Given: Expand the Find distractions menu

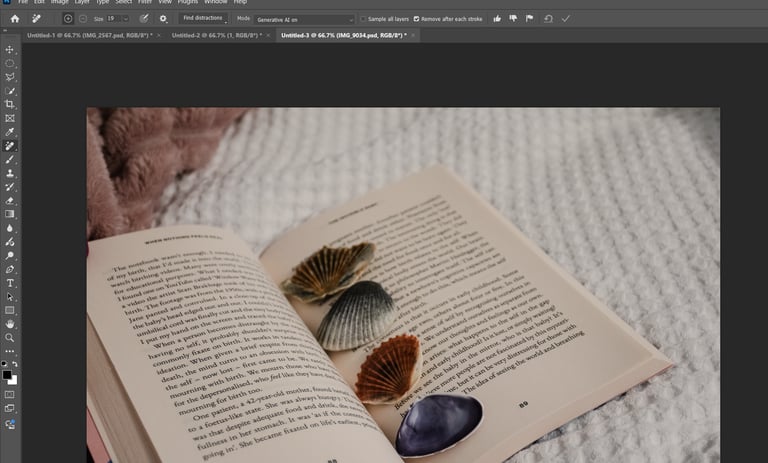Looking at the screenshot, I should pos(203,19).
